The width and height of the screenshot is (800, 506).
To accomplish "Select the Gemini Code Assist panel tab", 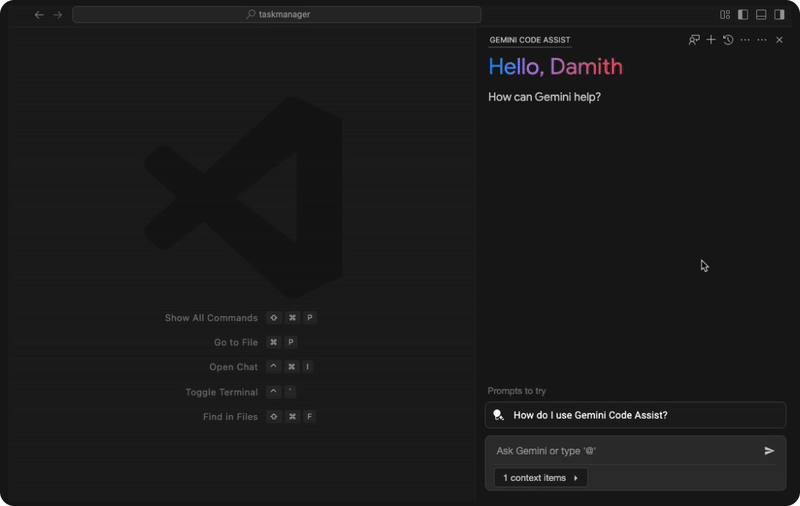I will (530, 40).
